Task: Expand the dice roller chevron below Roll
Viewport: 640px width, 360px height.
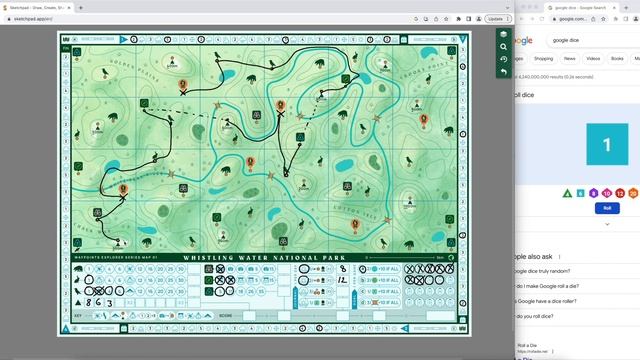Action: [x=607, y=224]
